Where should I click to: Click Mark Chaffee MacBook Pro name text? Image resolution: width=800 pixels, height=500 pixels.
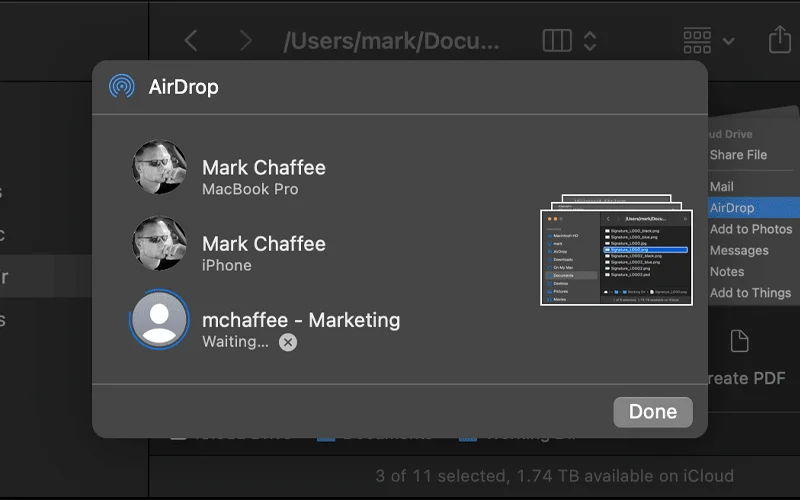[x=264, y=167]
